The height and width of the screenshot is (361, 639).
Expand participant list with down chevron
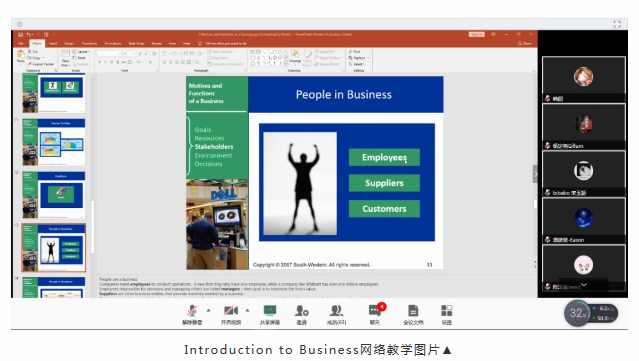pos(584,285)
